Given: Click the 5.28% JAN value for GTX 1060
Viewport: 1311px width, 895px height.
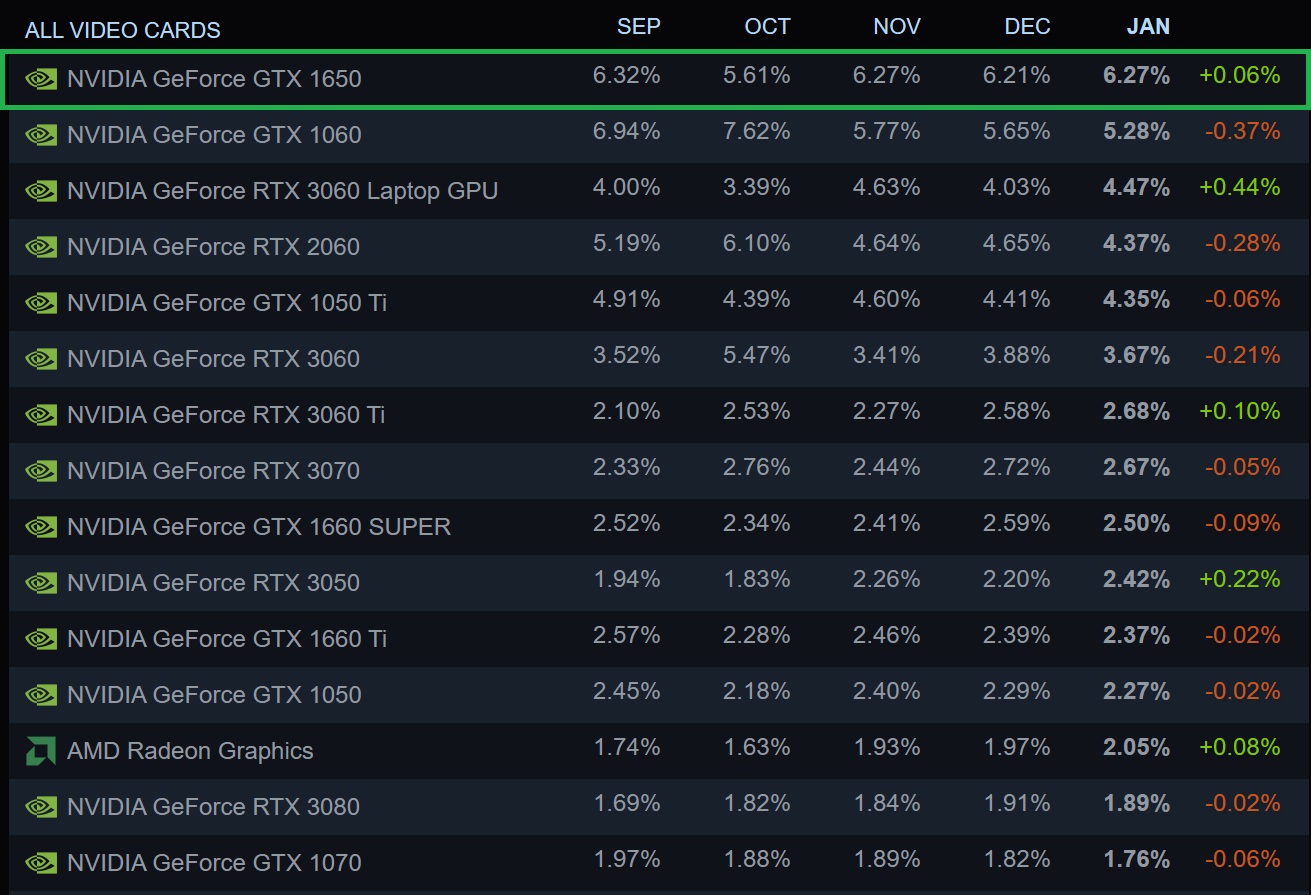Looking at the screenshot, I should tap(1136, 131).
